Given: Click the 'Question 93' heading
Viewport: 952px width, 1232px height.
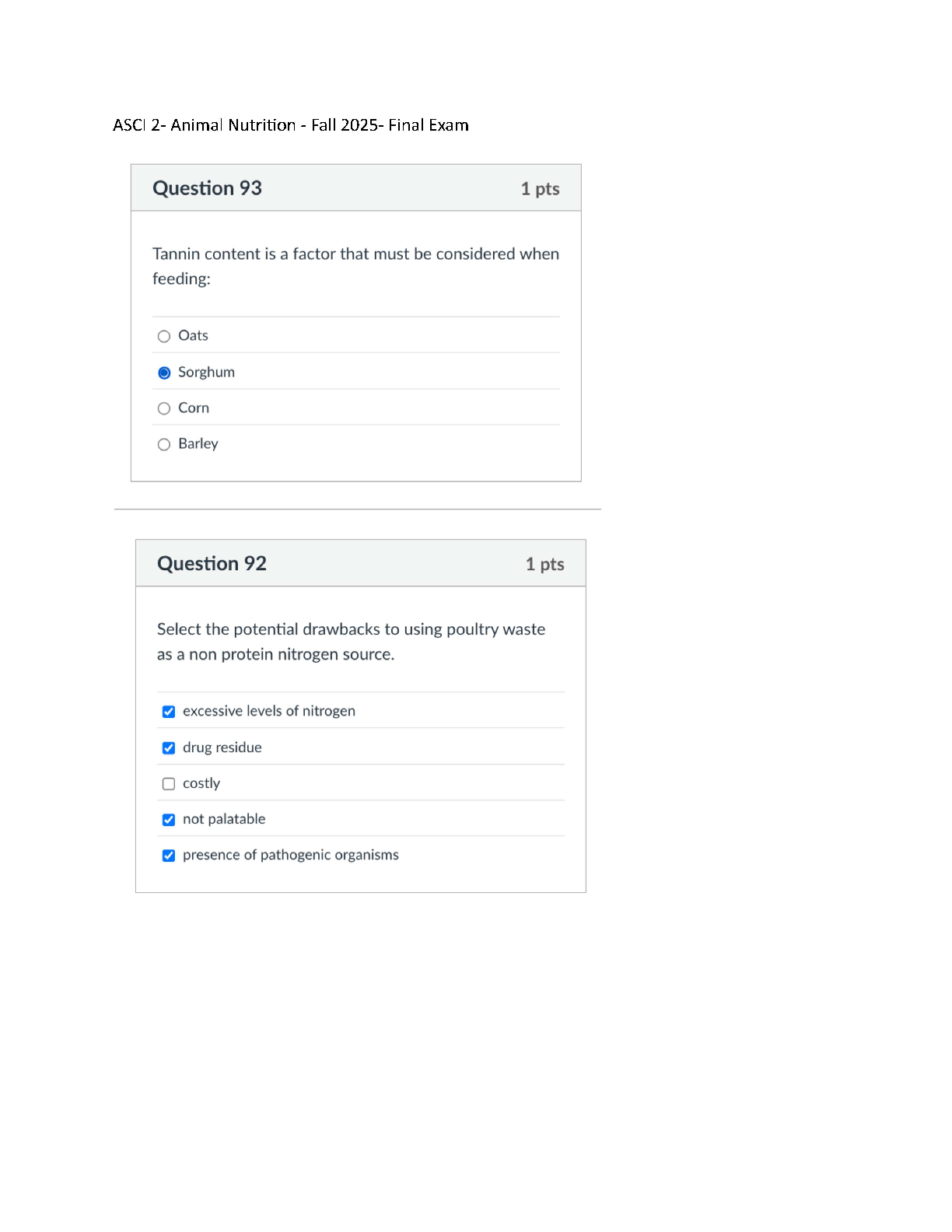Looking at the screenshot, I should click(207, 188).
